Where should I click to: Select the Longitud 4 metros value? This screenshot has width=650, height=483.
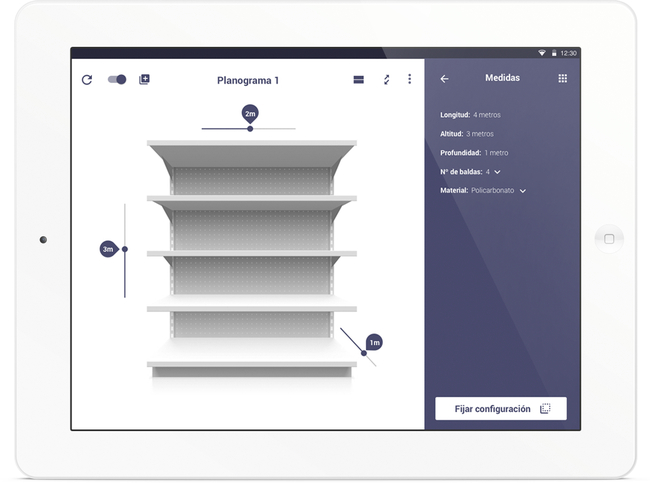pyautogui.click(x=487, y=115)
